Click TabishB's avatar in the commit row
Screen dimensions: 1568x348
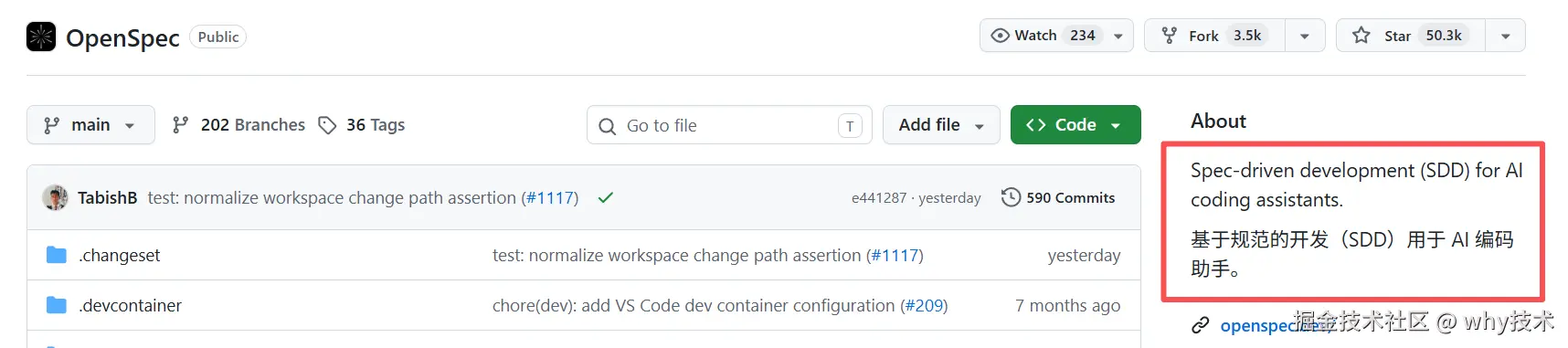coord(55,197)
